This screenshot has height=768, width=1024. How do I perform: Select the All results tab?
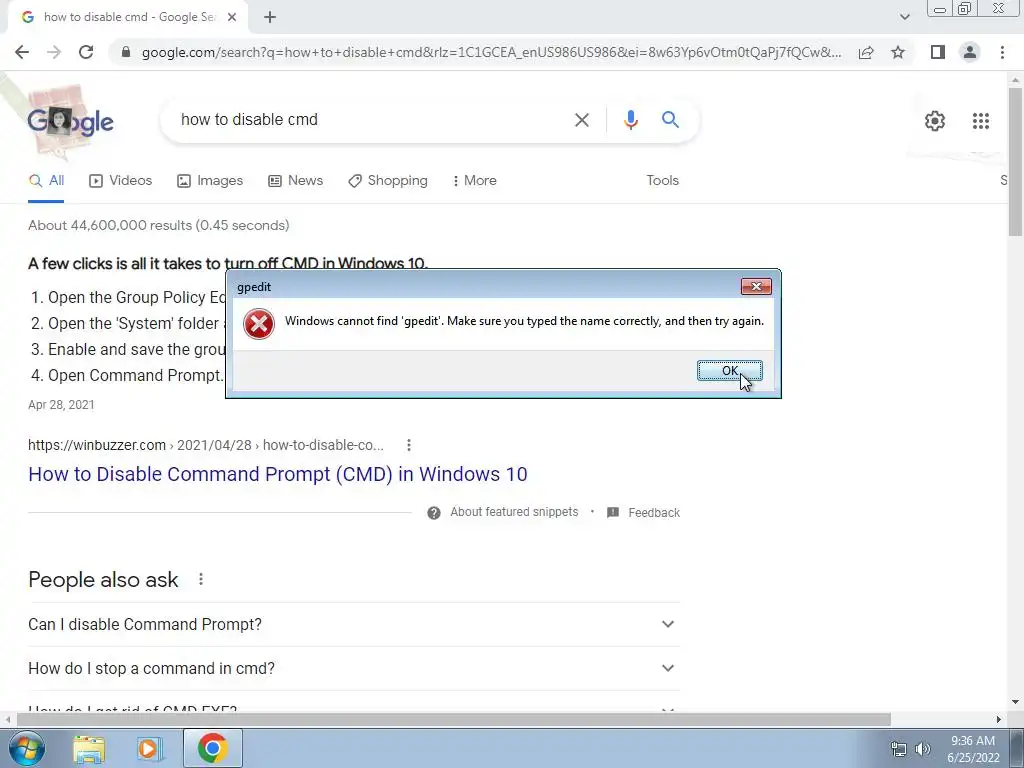point(46,181)
